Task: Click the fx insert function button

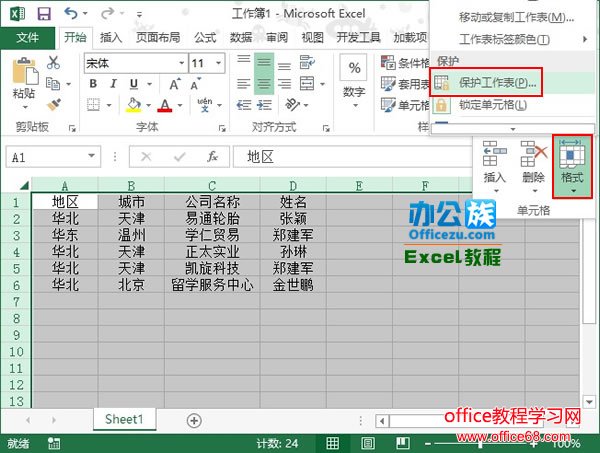Action: pos(212,156)
